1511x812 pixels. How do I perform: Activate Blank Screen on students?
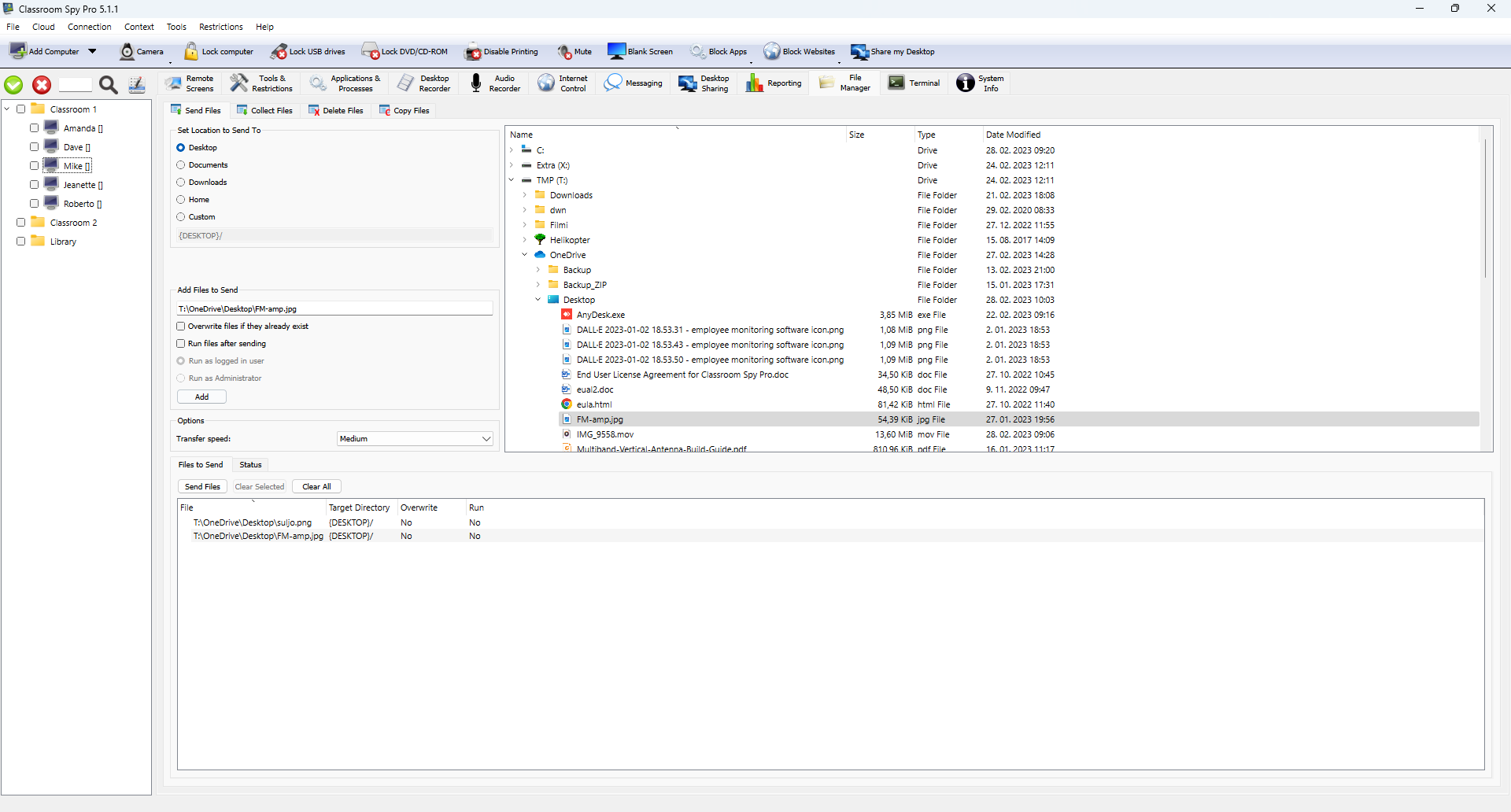click(x=640, y=51)
